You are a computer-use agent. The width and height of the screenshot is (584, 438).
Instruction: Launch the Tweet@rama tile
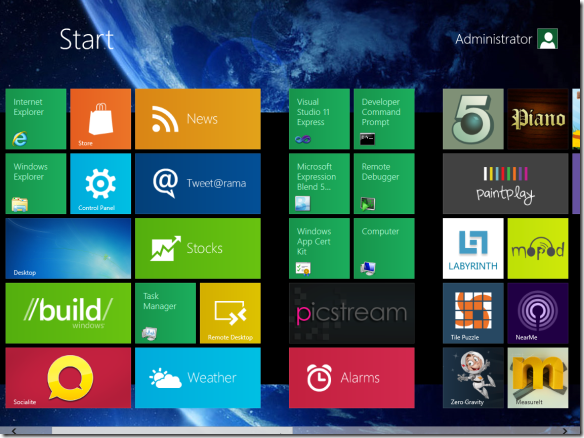pyautogui.click(x=198, y=184)
